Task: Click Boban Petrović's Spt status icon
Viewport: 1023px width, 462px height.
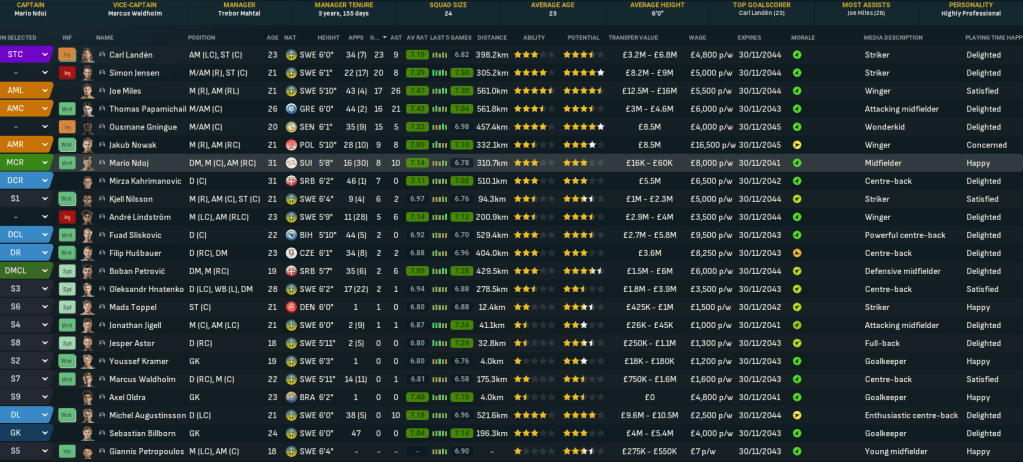Action: coord(67,271)
